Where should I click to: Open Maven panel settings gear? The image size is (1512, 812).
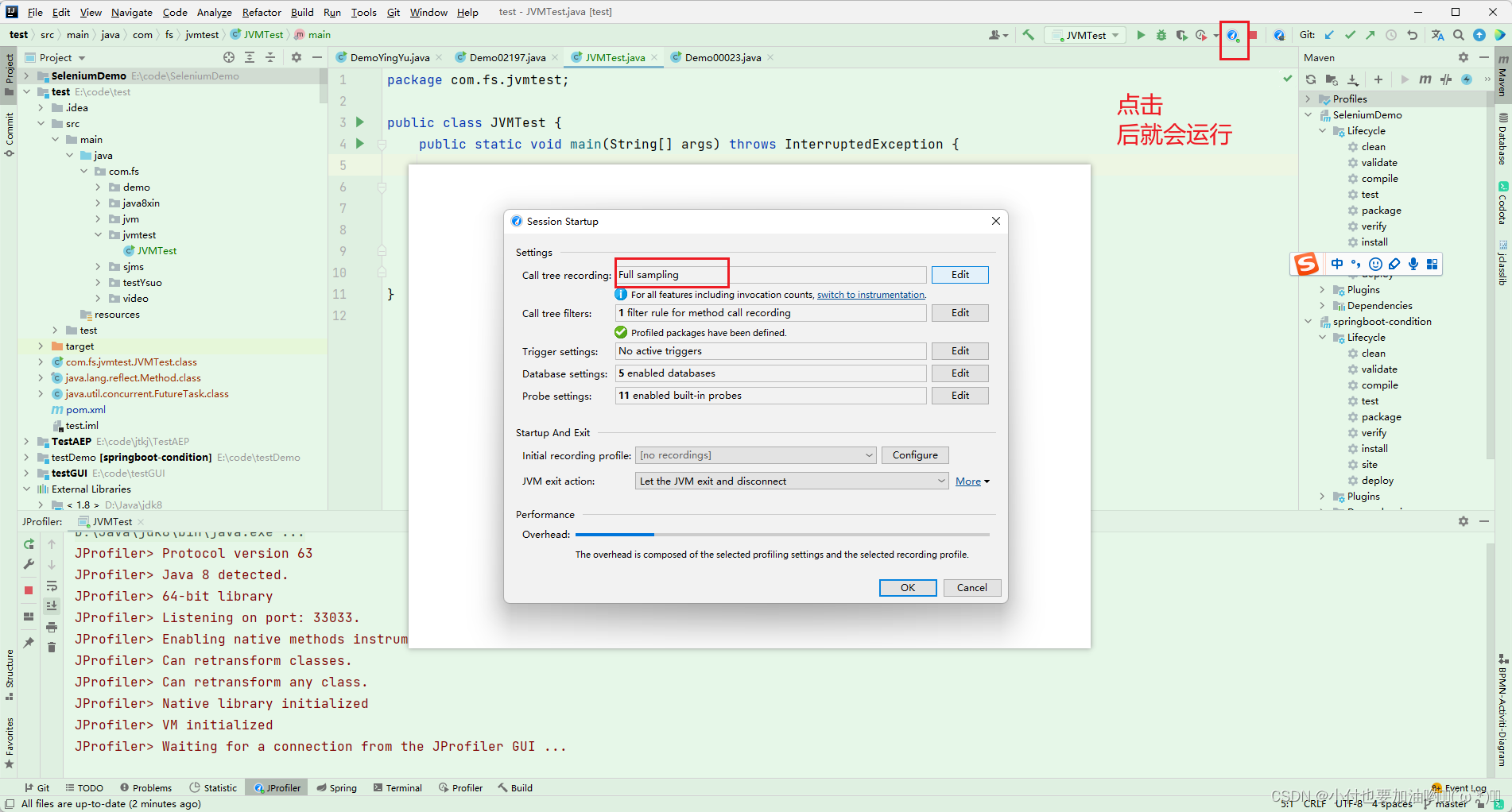pyautogui.click(x=1464, y=57)
